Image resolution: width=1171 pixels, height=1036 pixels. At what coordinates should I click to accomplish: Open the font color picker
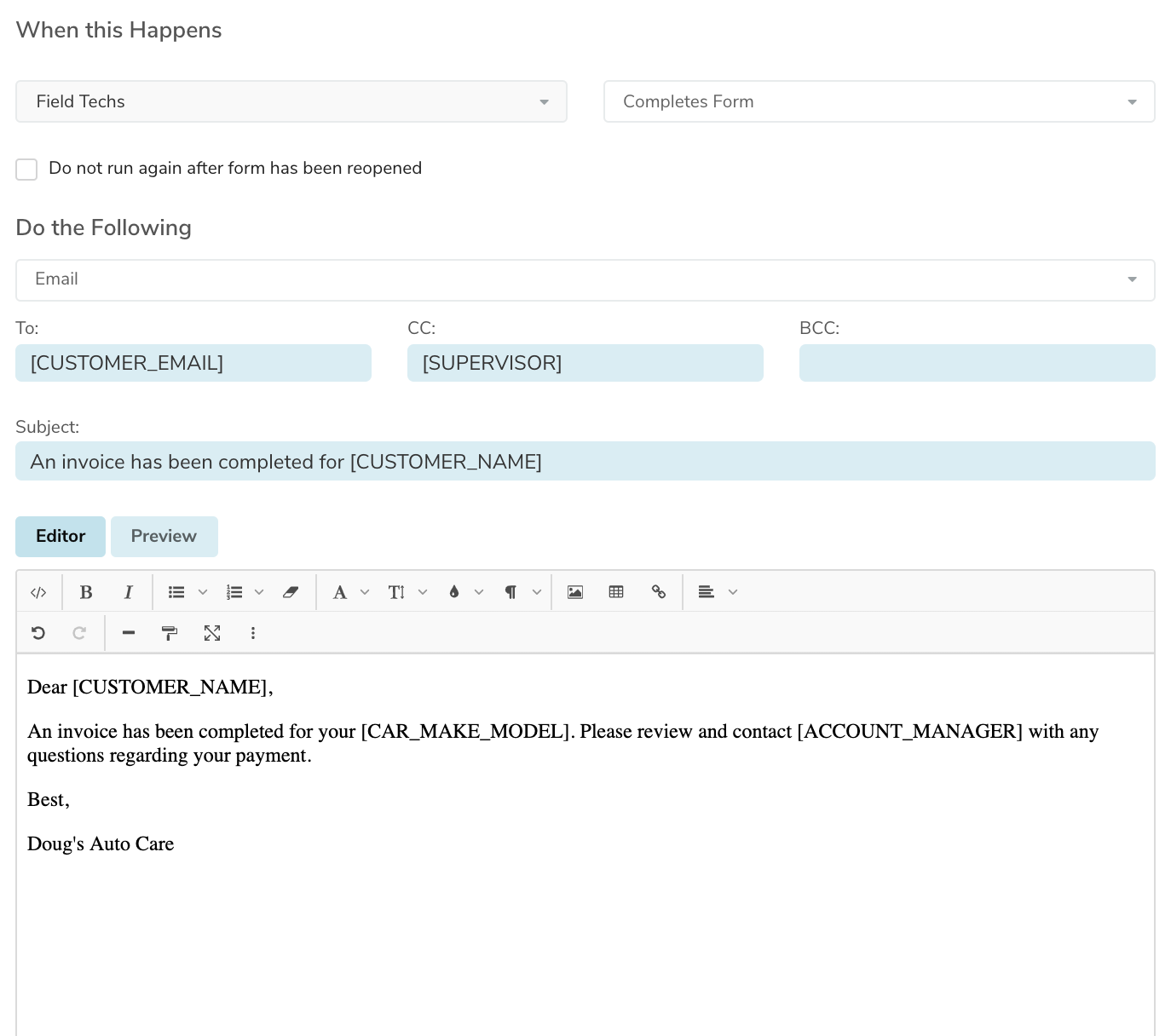click(x=454, y=591)
